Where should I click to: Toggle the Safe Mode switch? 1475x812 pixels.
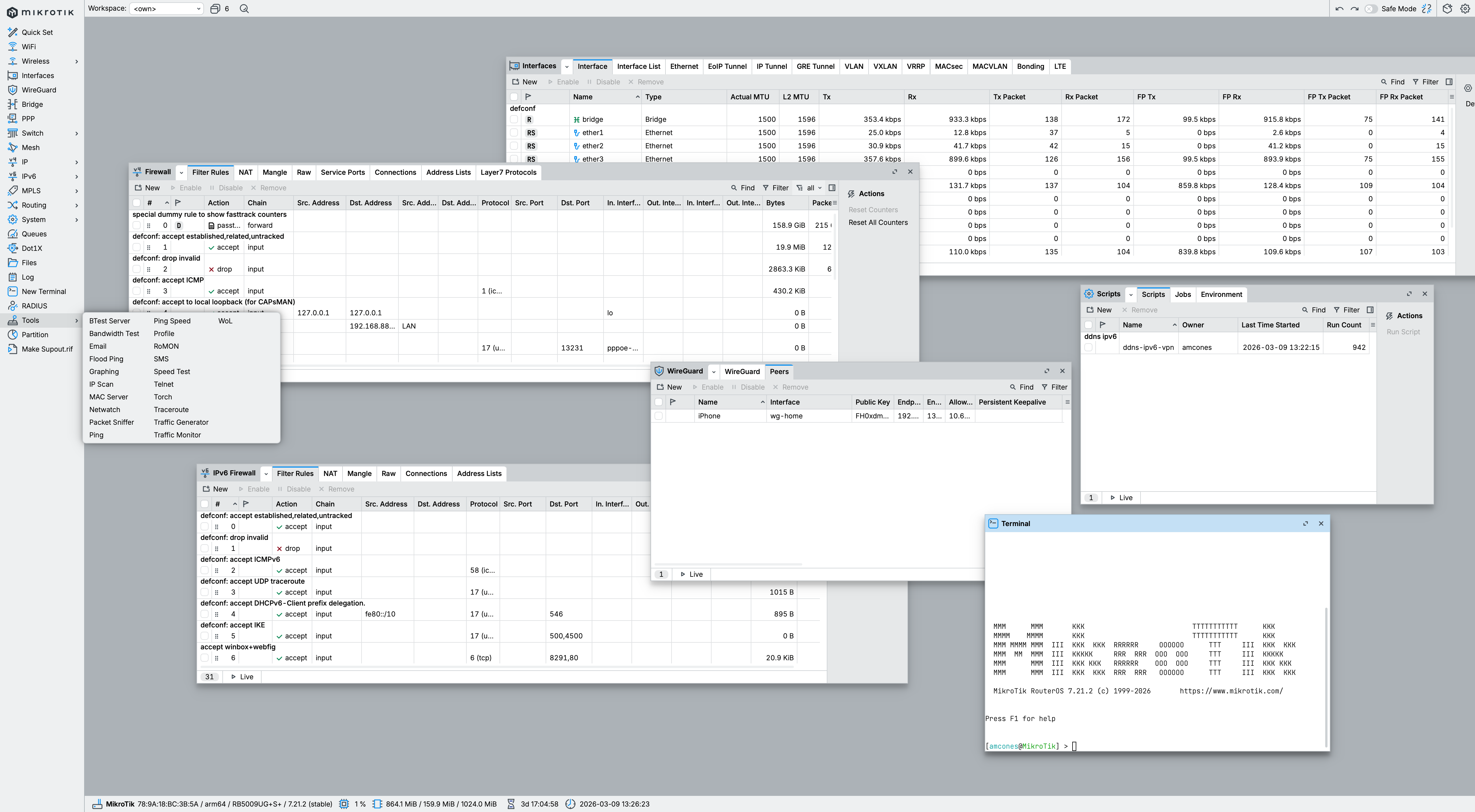coord(1371,9)
